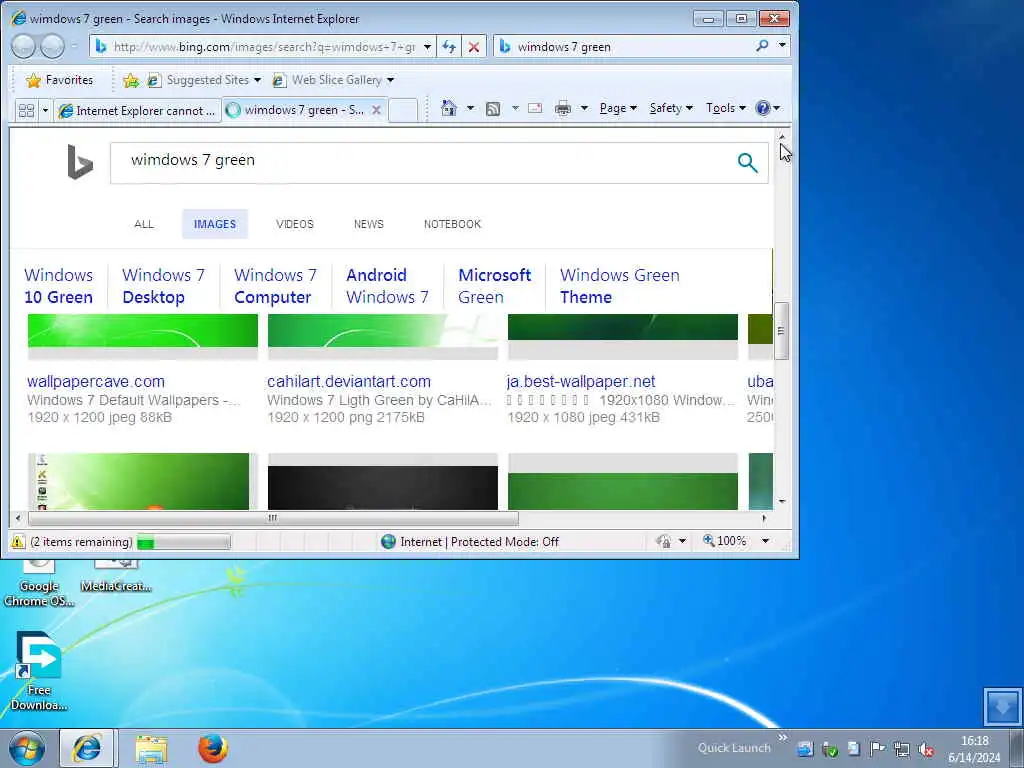This screenshot has height=768, width=1024.
Task: Select the NOTEBOOK search tab
Action: 452,224
